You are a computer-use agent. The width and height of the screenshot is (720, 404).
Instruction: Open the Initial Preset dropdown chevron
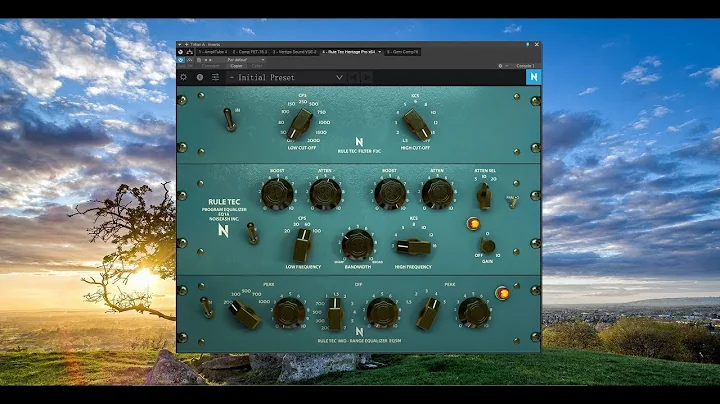pyautogui.click(x=339, y=77)
